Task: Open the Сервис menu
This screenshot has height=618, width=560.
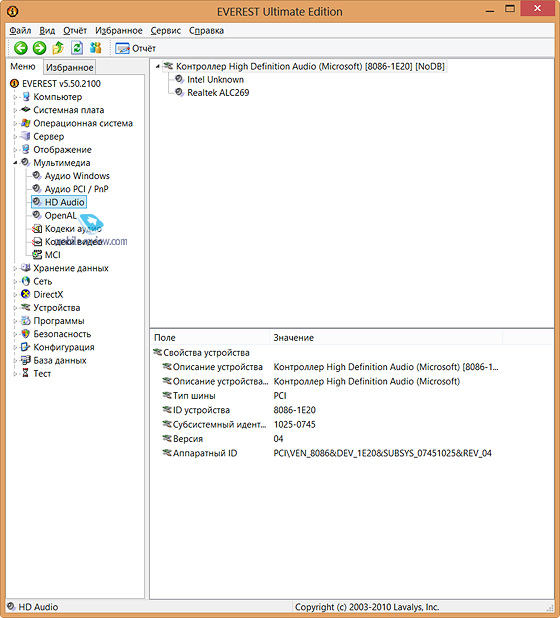Action: click(166, 31)
